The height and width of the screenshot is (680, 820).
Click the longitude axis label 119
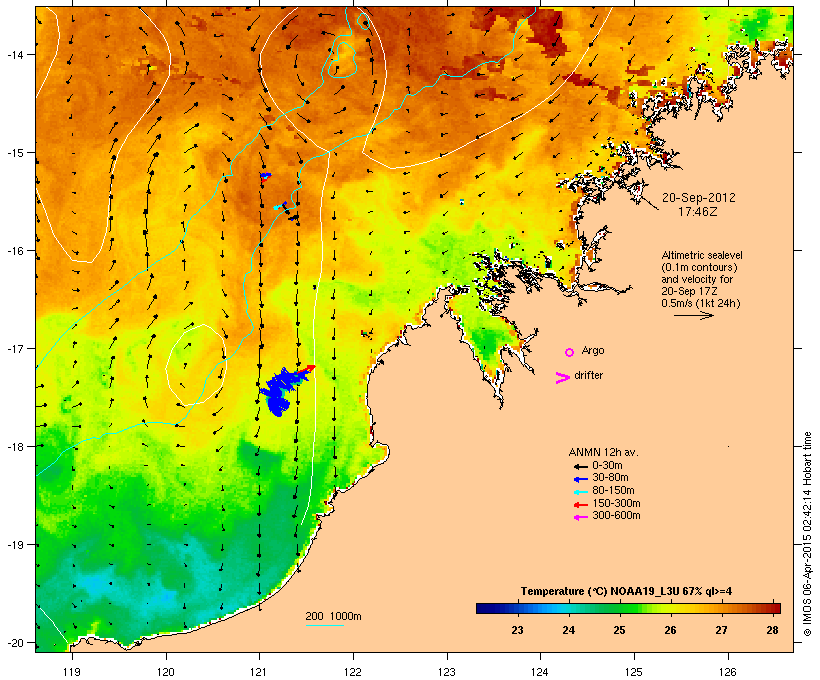(x=72, y=672)
